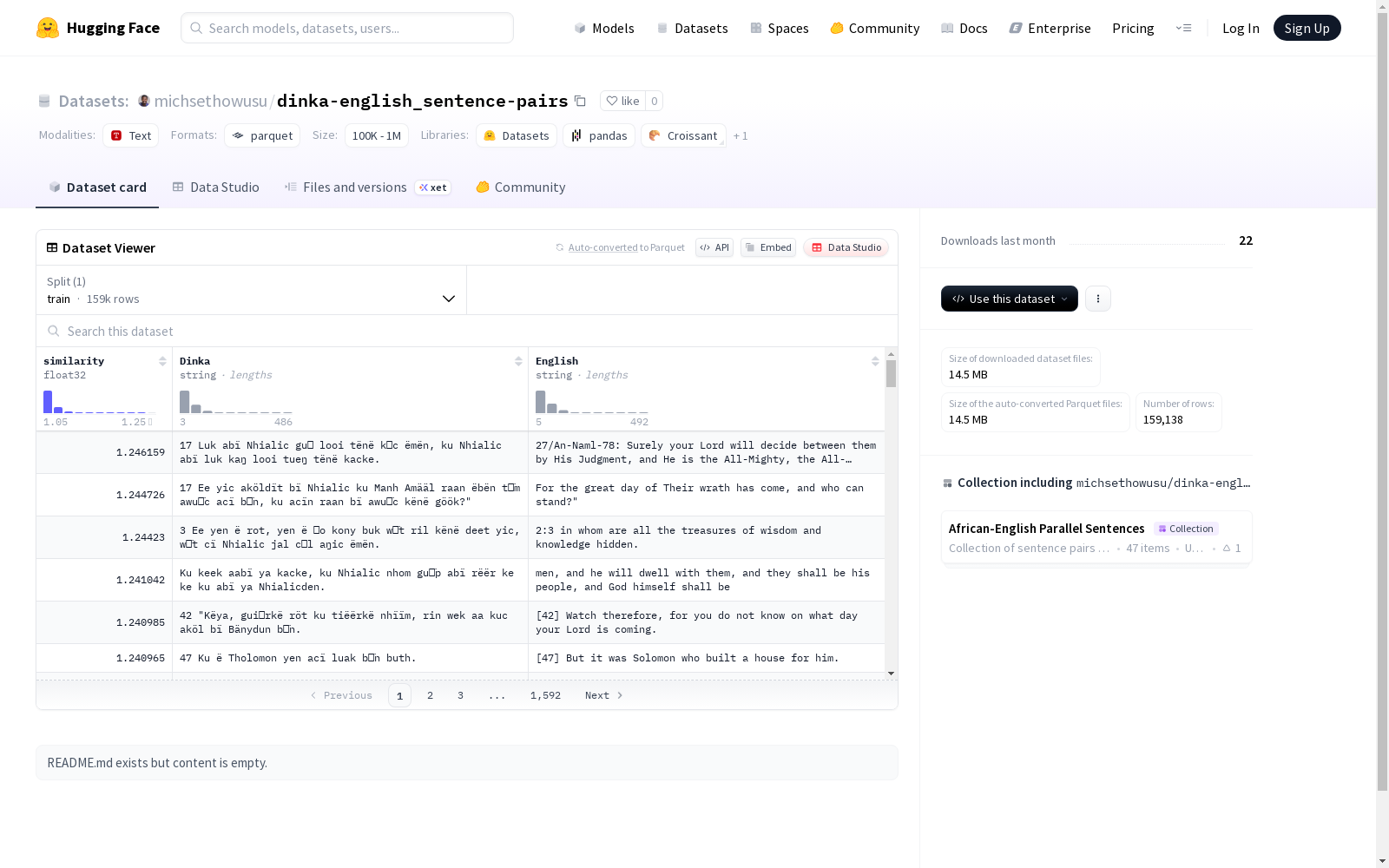Click the similarity histogram bar chart
This screenshot has height=868, width=1389.
pos(100,402)
